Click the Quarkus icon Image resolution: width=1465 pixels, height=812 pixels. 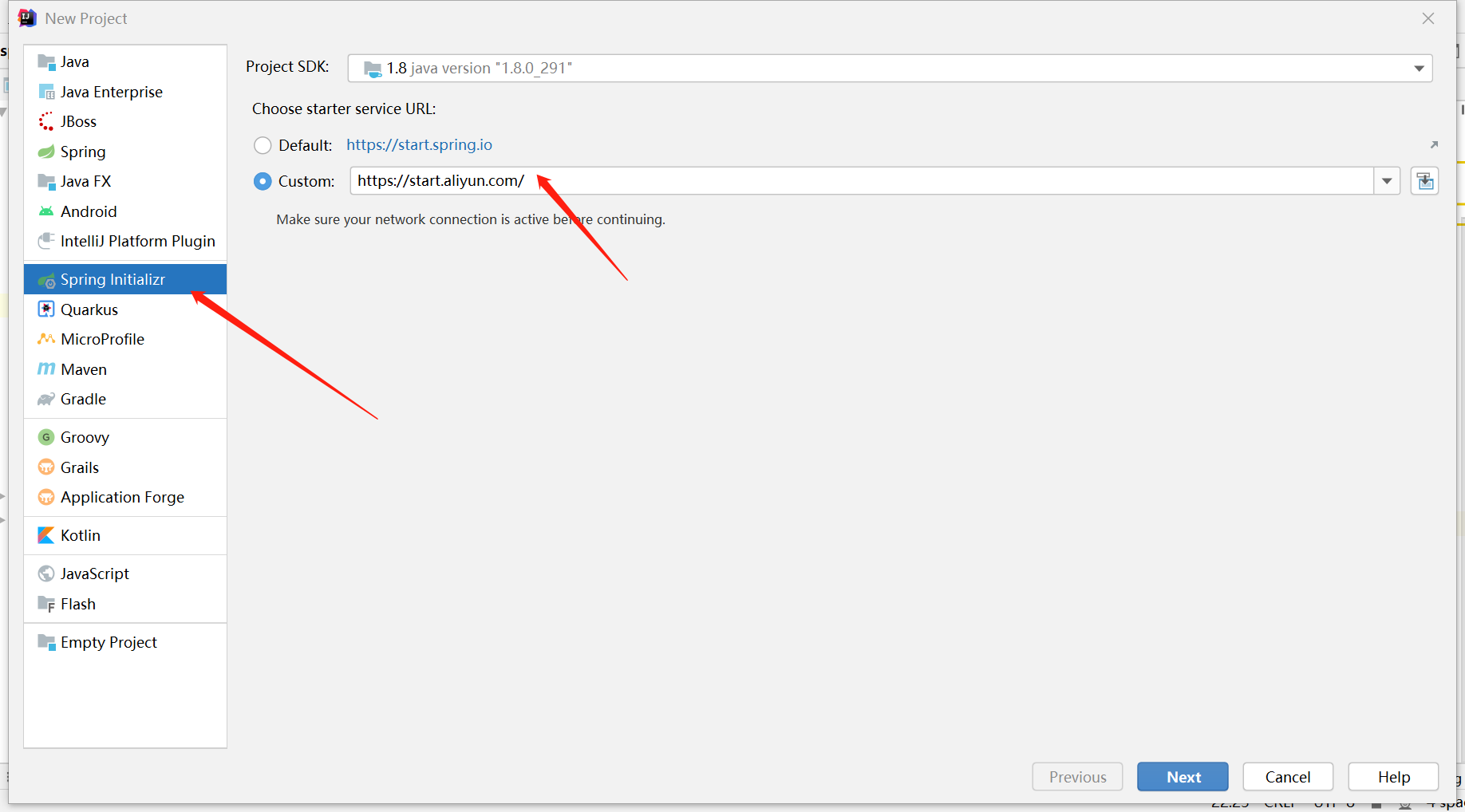click(46, 309)
